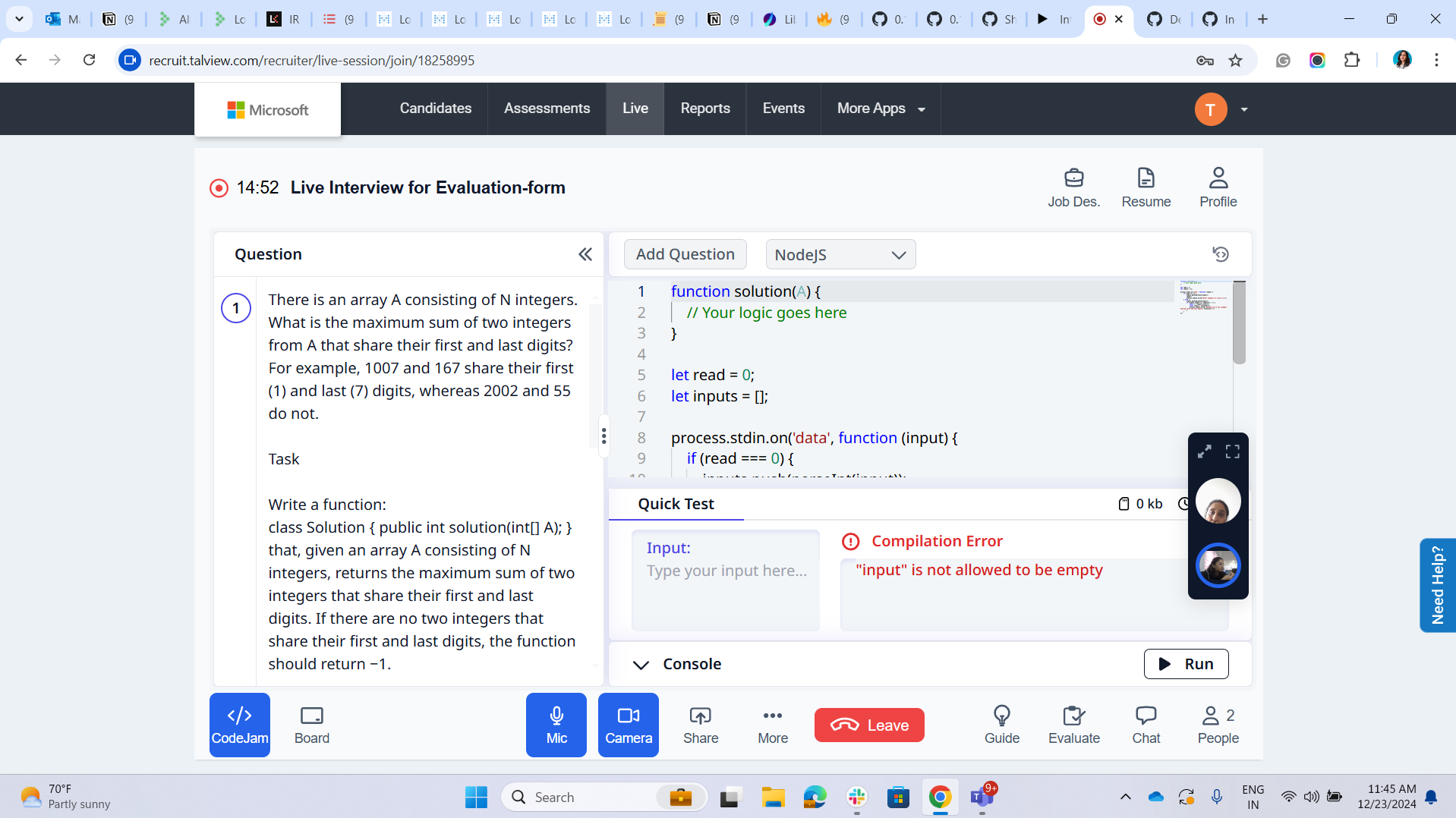
Task: Run the code with Run button
Action: point(1186,664)
